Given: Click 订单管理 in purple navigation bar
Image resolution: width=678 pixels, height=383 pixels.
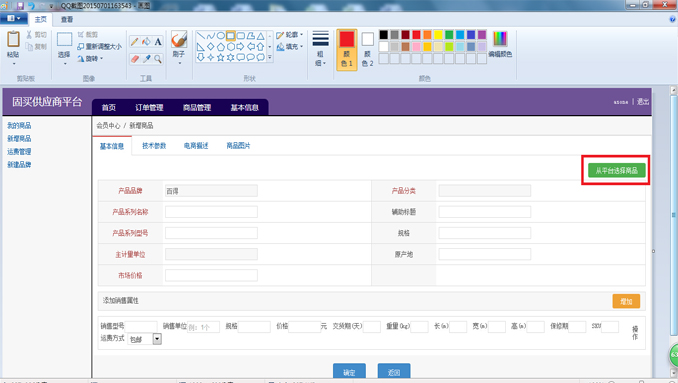Looking at the screenshot, I should 149,107.
